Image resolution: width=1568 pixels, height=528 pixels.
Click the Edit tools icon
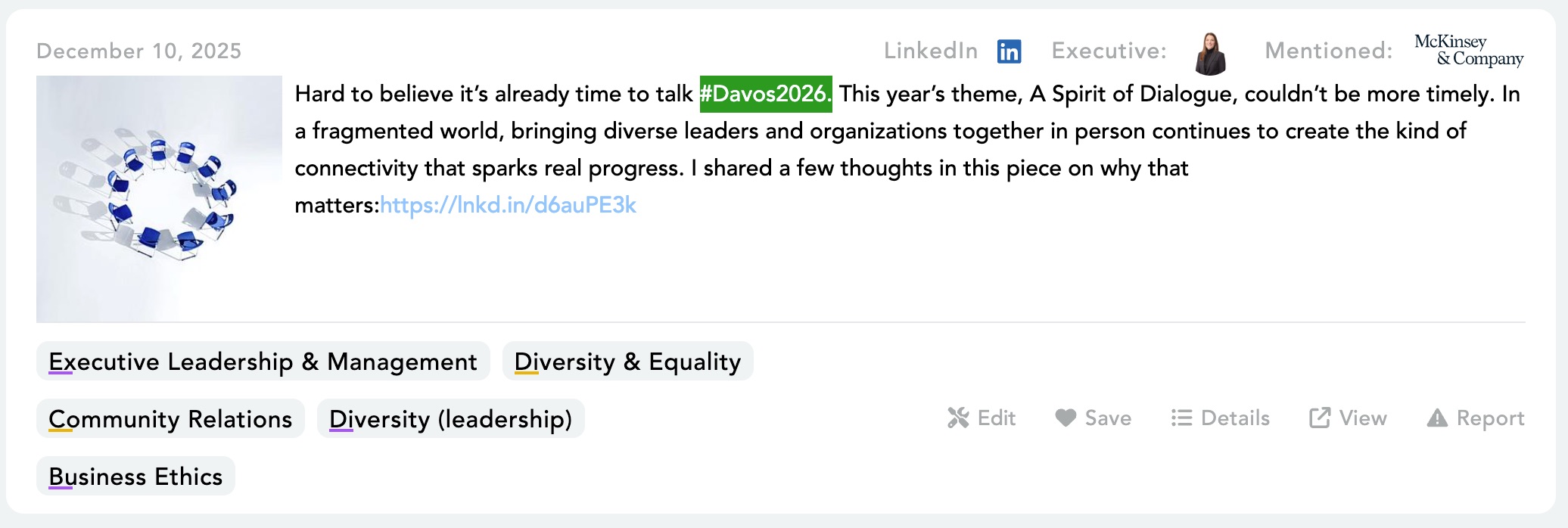coord(958,418)
